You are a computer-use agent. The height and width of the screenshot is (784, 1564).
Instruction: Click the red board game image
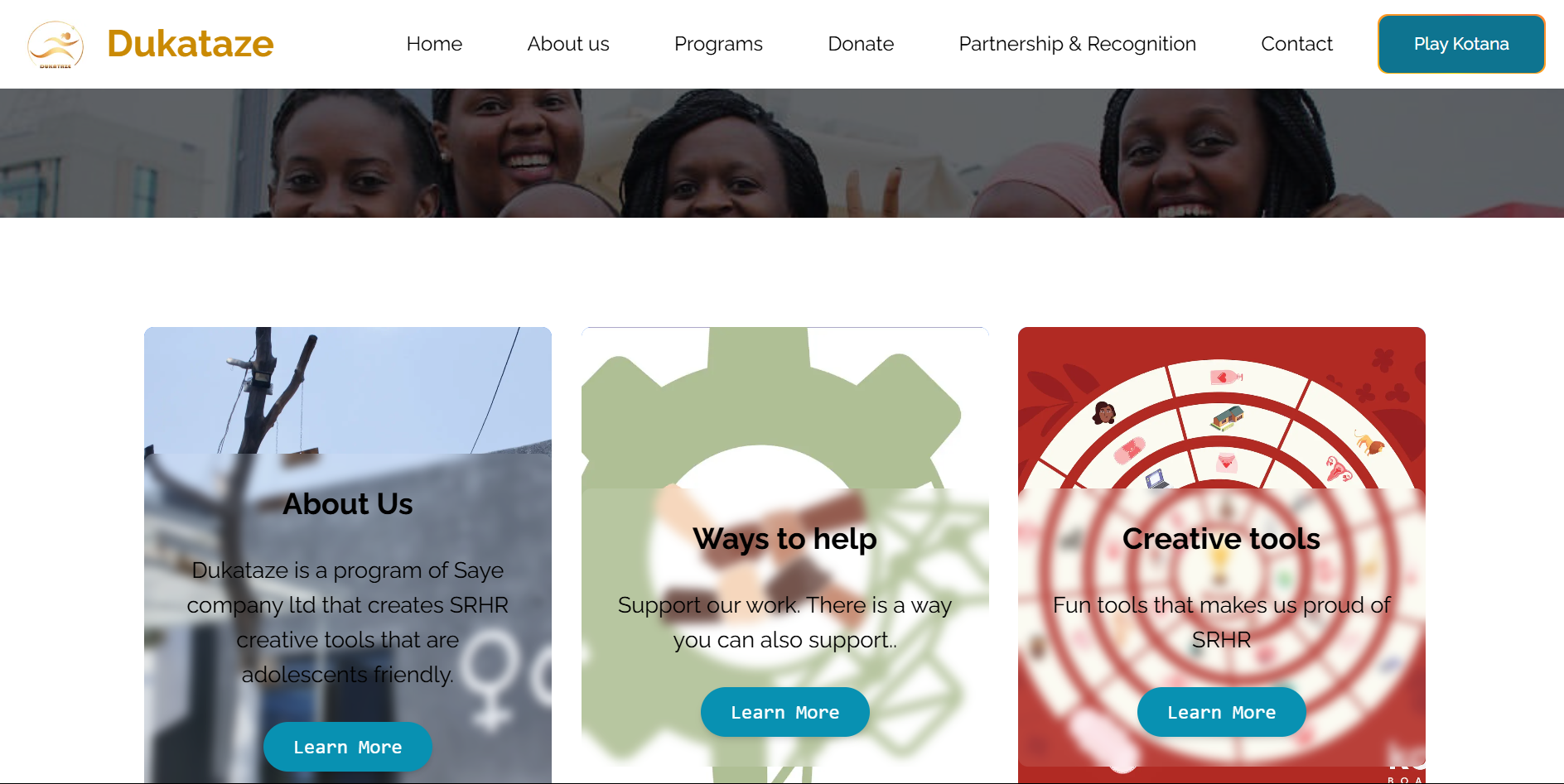pos(1222,407)
